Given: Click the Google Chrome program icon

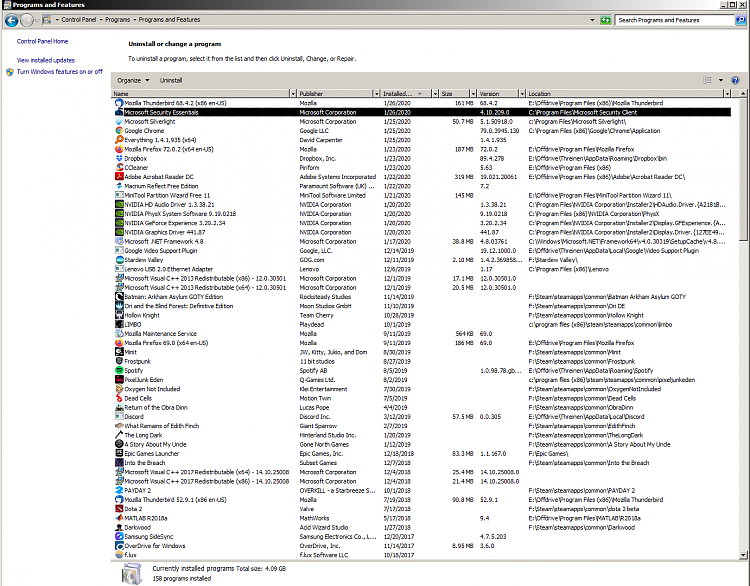Looking at the screenshot, I should tap(119, 131).
